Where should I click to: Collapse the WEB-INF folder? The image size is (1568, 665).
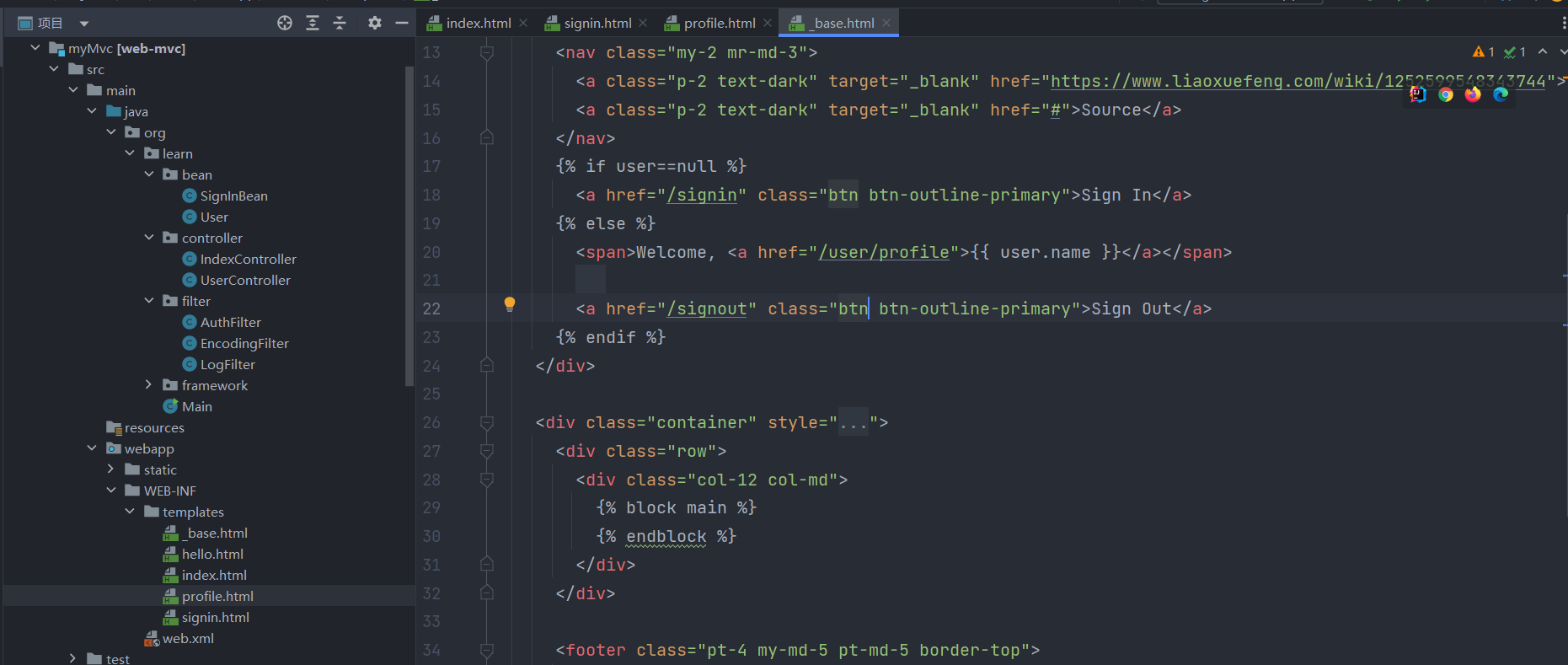[x=111, y=491]
